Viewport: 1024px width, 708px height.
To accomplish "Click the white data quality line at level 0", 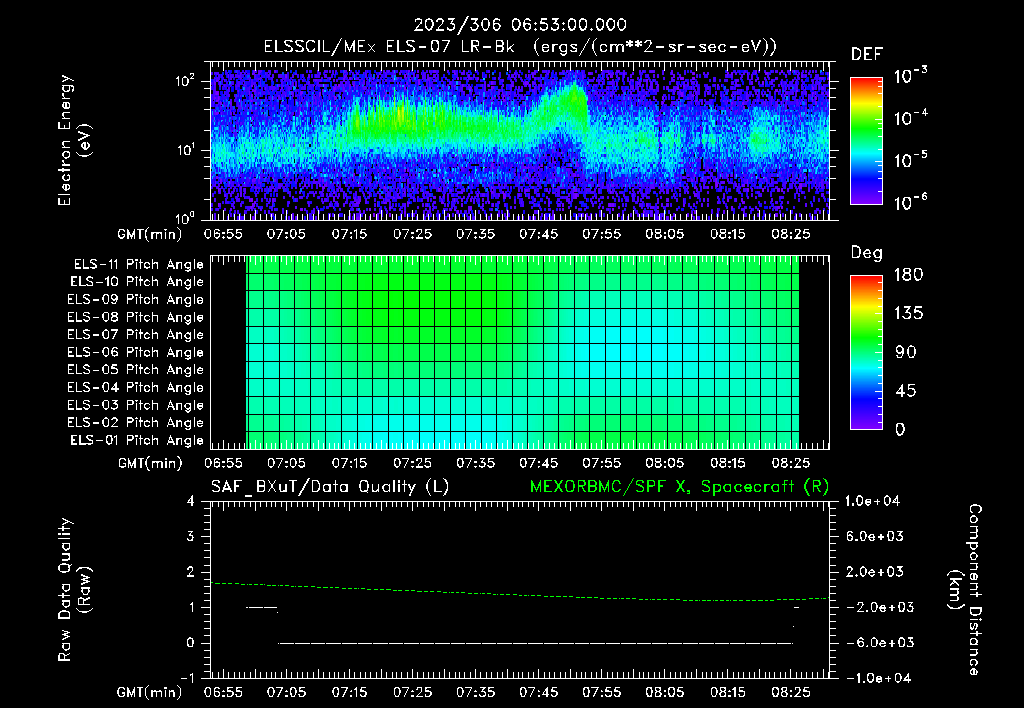I will point(536,643).
